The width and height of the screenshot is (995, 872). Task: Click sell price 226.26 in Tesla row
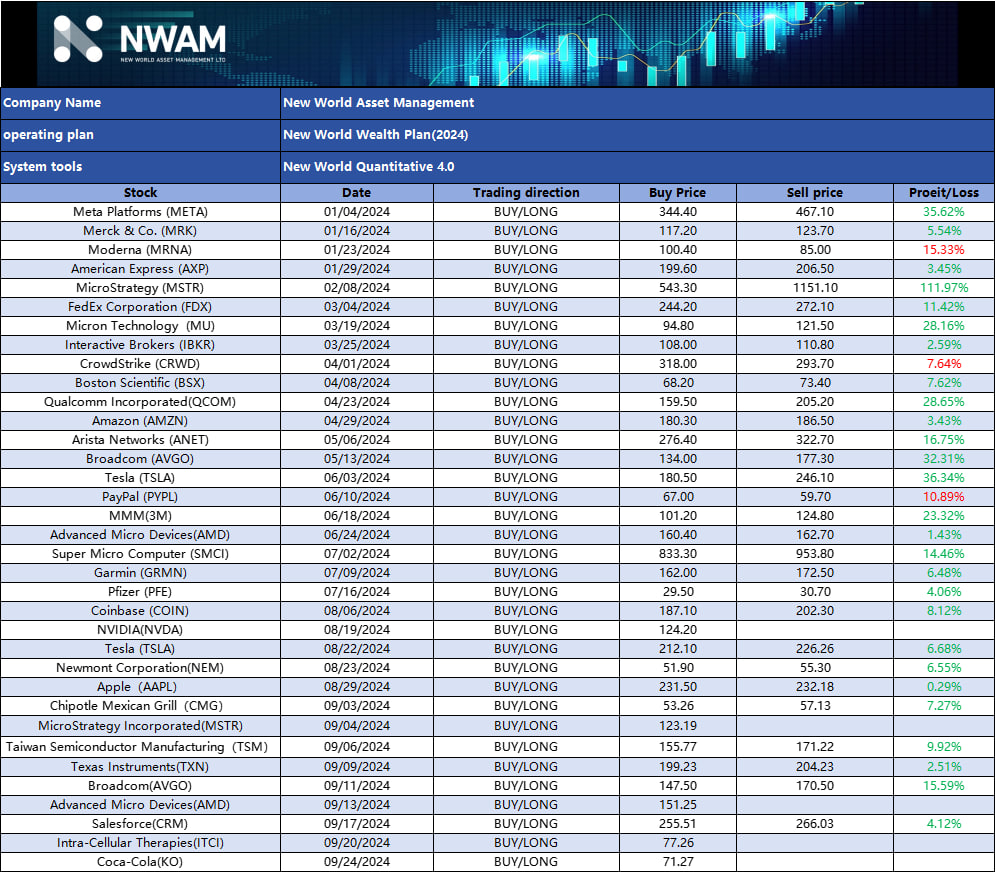(x=815, y=649)
